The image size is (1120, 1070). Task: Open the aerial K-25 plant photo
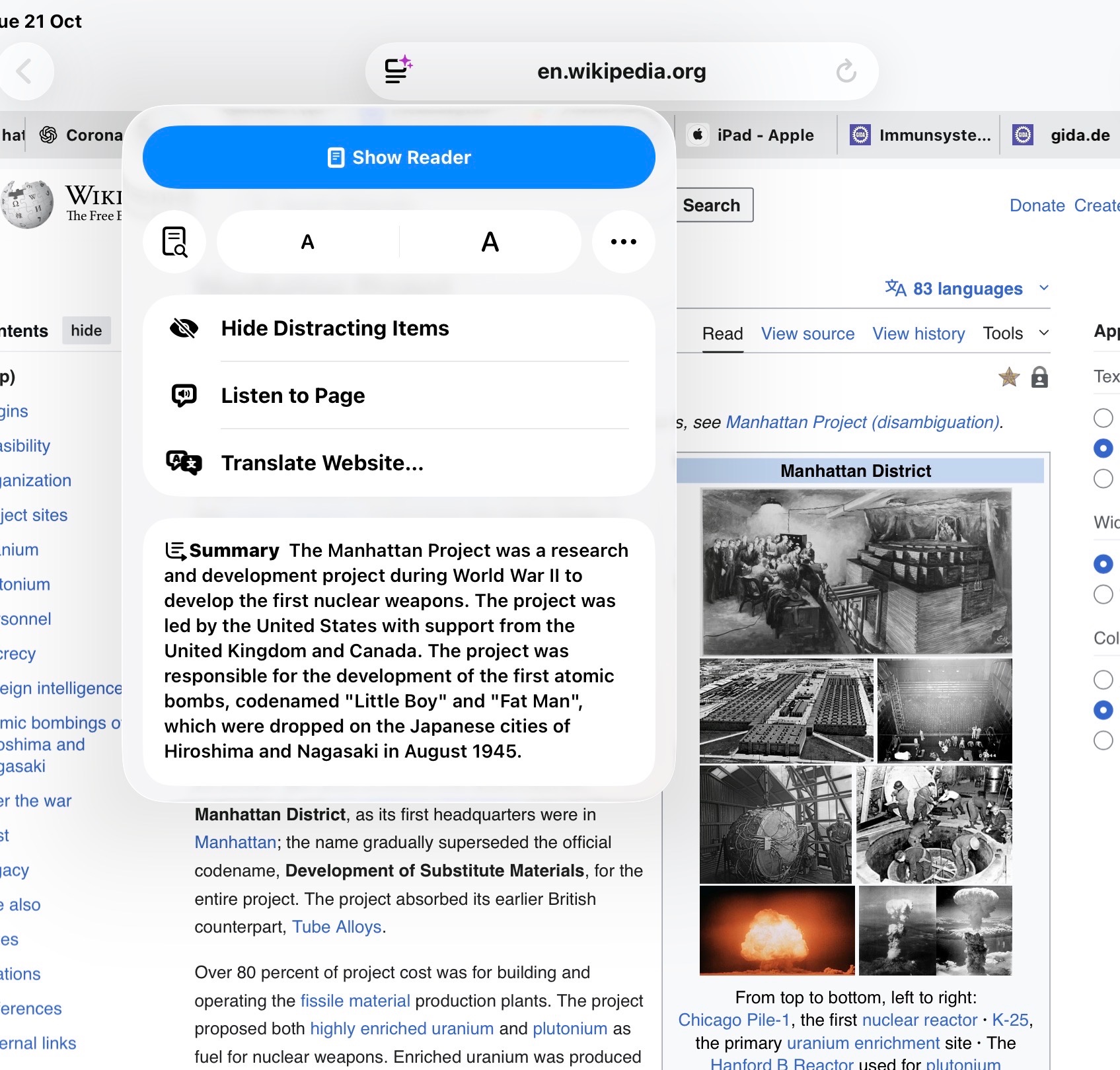786,711
